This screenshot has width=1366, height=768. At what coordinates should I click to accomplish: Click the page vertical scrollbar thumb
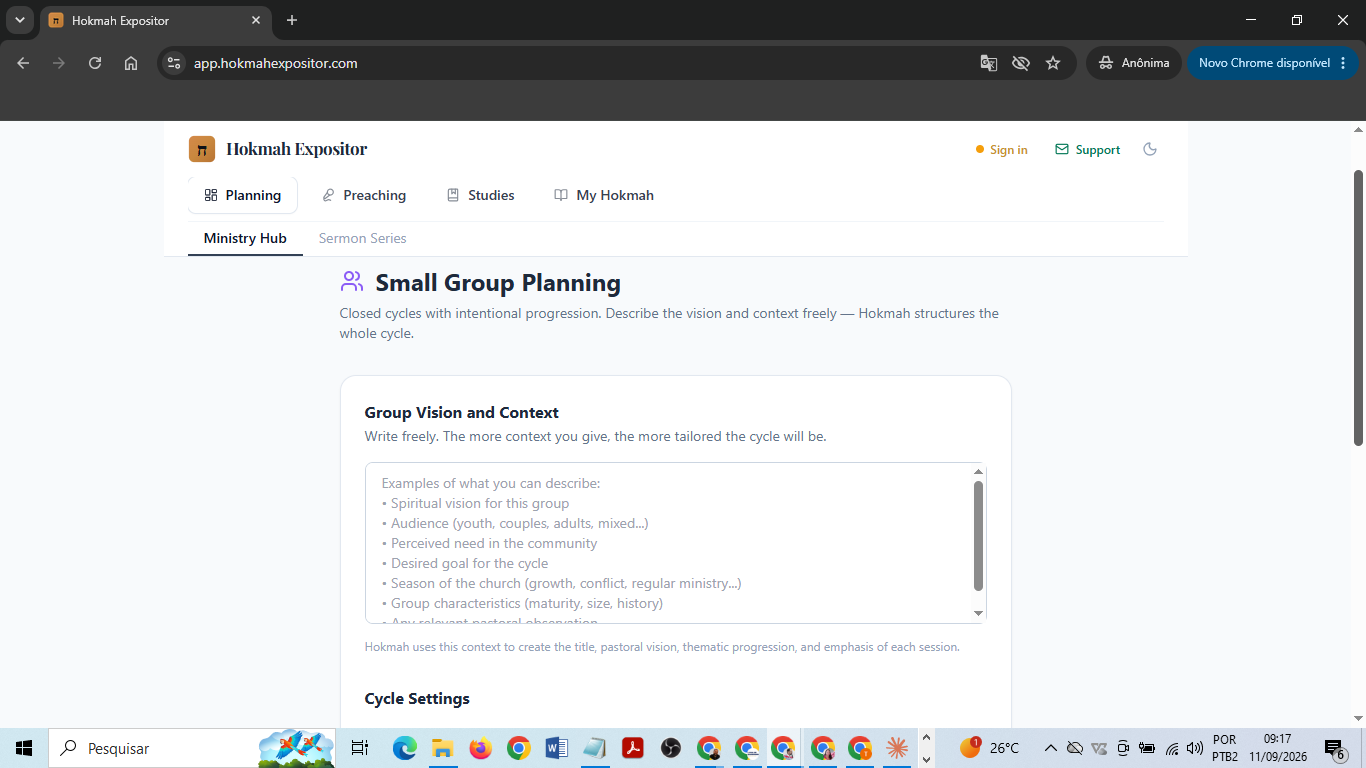pyautogui.click(x=1358, y=308)
